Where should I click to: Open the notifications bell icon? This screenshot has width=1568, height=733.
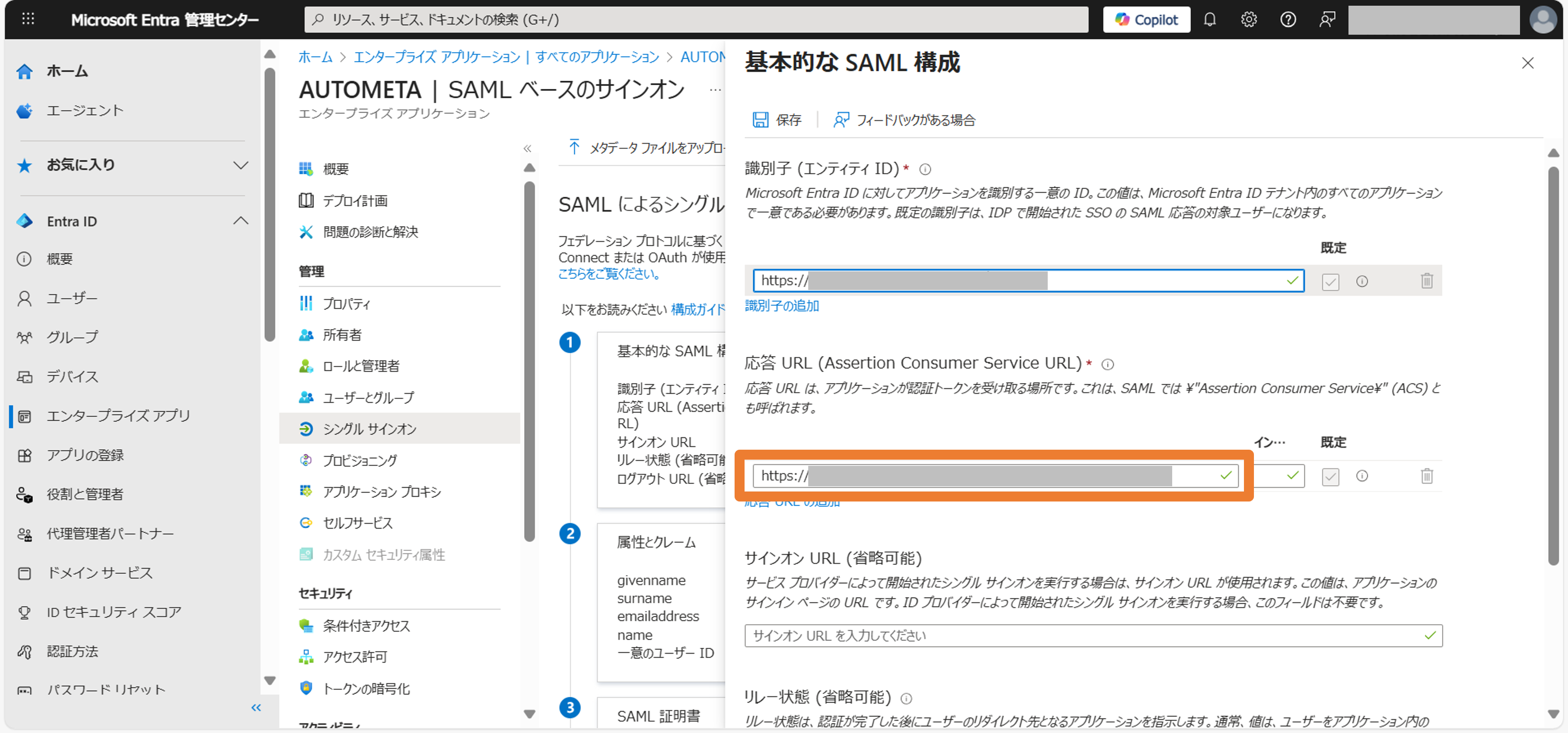tap(1209, 19)
